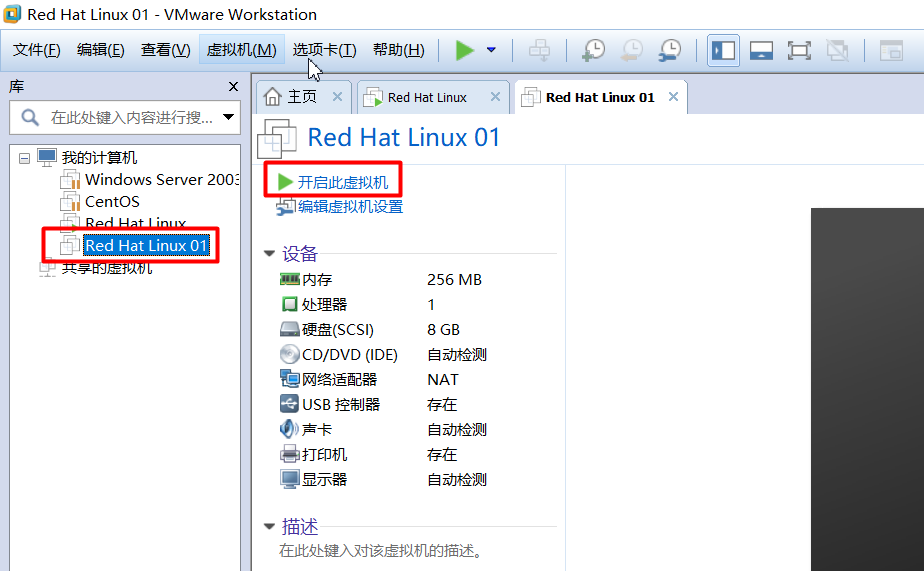Open the library search dropdown arrow
The width and height of the screenshot is (924, 571).
(229, 117)
